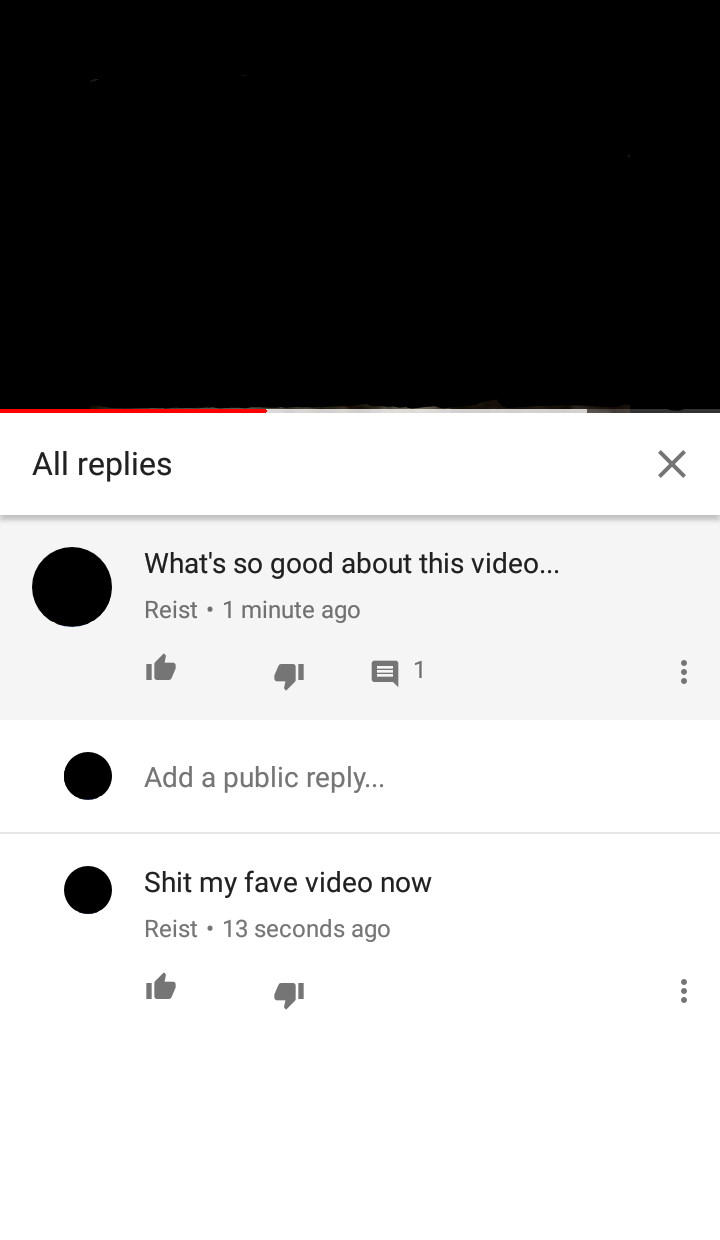The image size is (720, 1240).
Task: Open Reist's channel from top comment name
Action: point(171,610)
